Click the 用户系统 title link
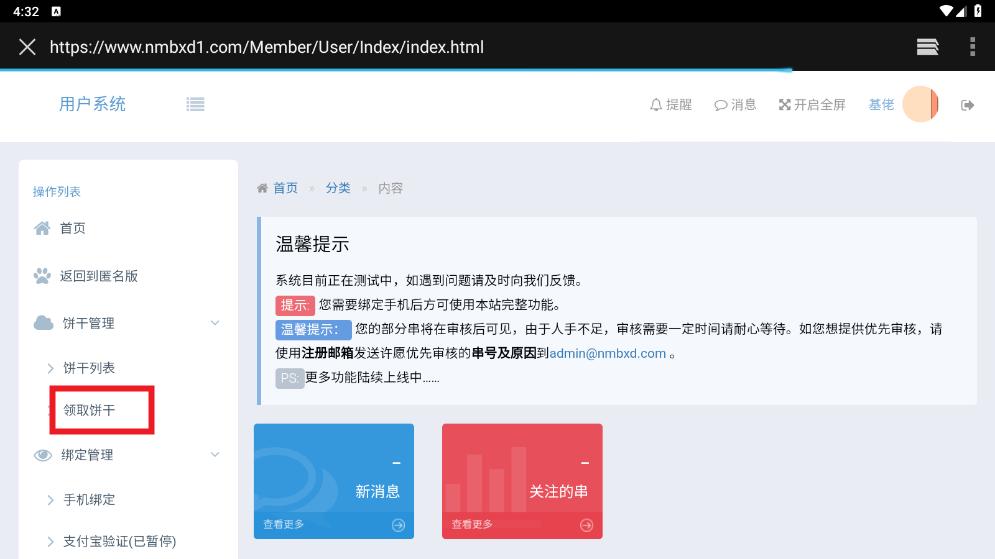995x559 pixels. pyautogui.click(x=92, y=104)
